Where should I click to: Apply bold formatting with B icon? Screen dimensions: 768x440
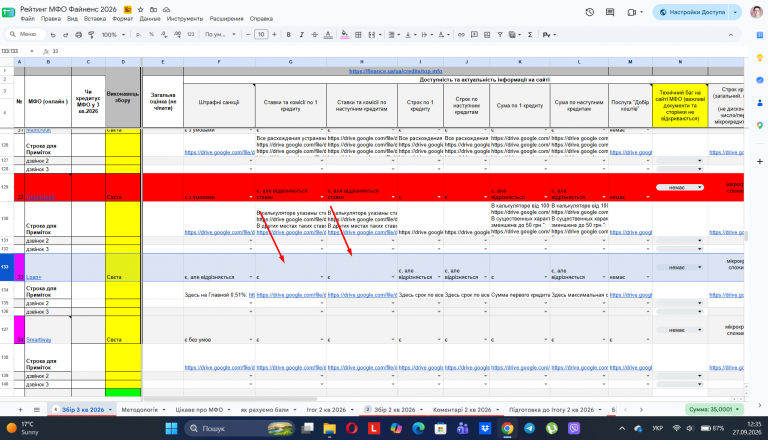tap(288, 35)
